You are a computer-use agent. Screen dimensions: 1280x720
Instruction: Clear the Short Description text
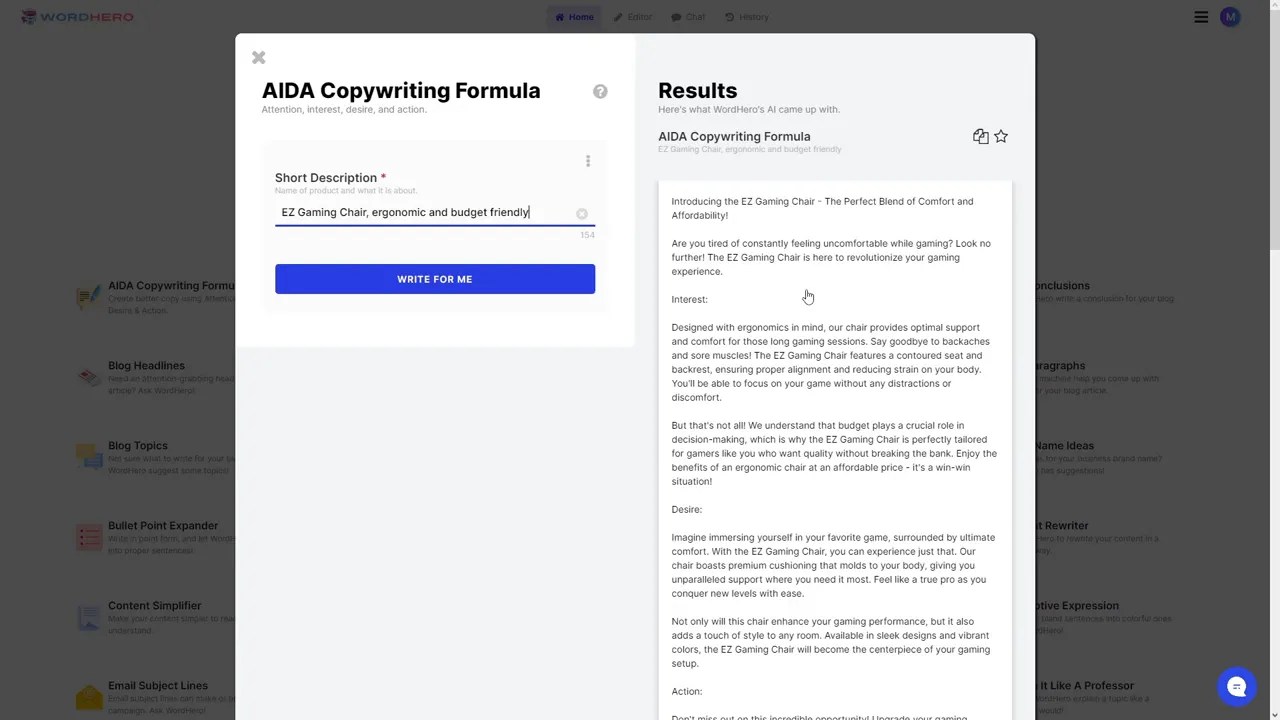point(582,212)
